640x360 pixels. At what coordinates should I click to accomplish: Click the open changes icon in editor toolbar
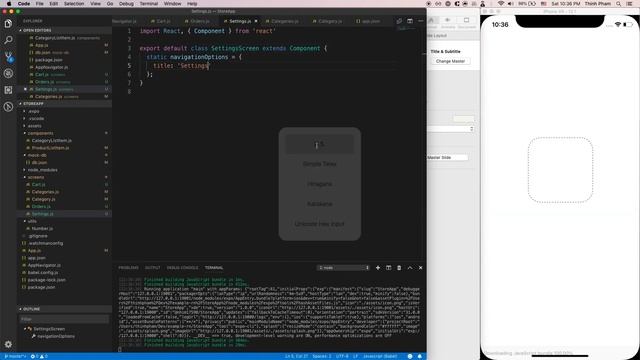pyautogui.click(x=399, y=21)
